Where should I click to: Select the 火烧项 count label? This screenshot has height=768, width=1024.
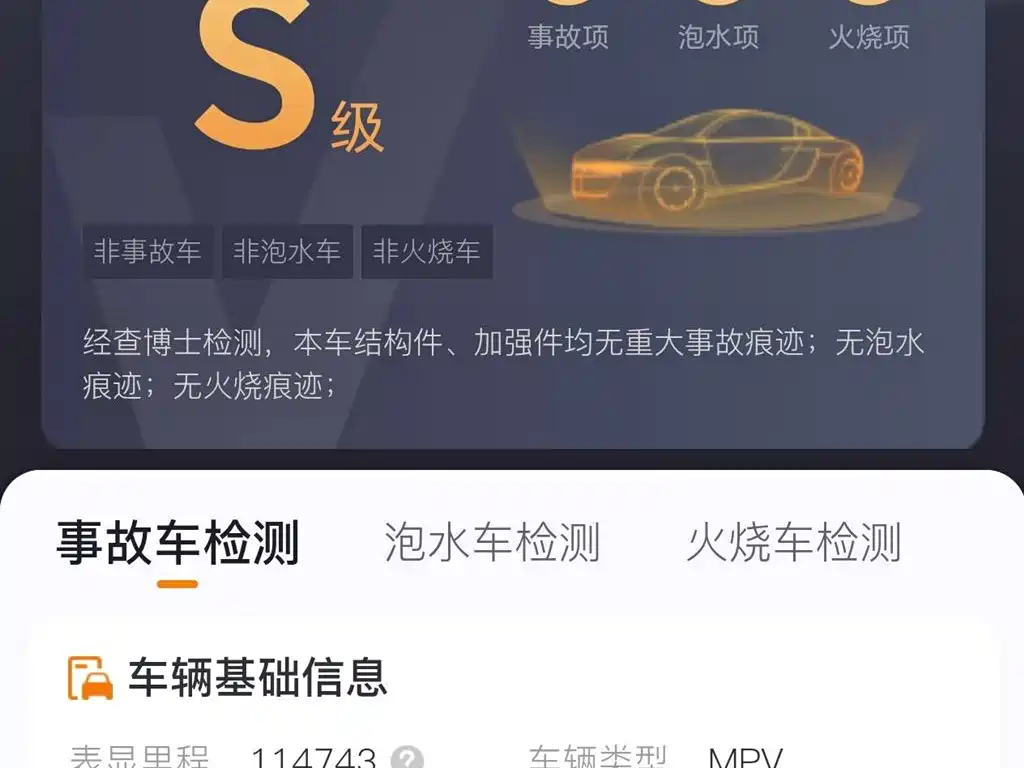pyautogui.click(x=869, y=37)
